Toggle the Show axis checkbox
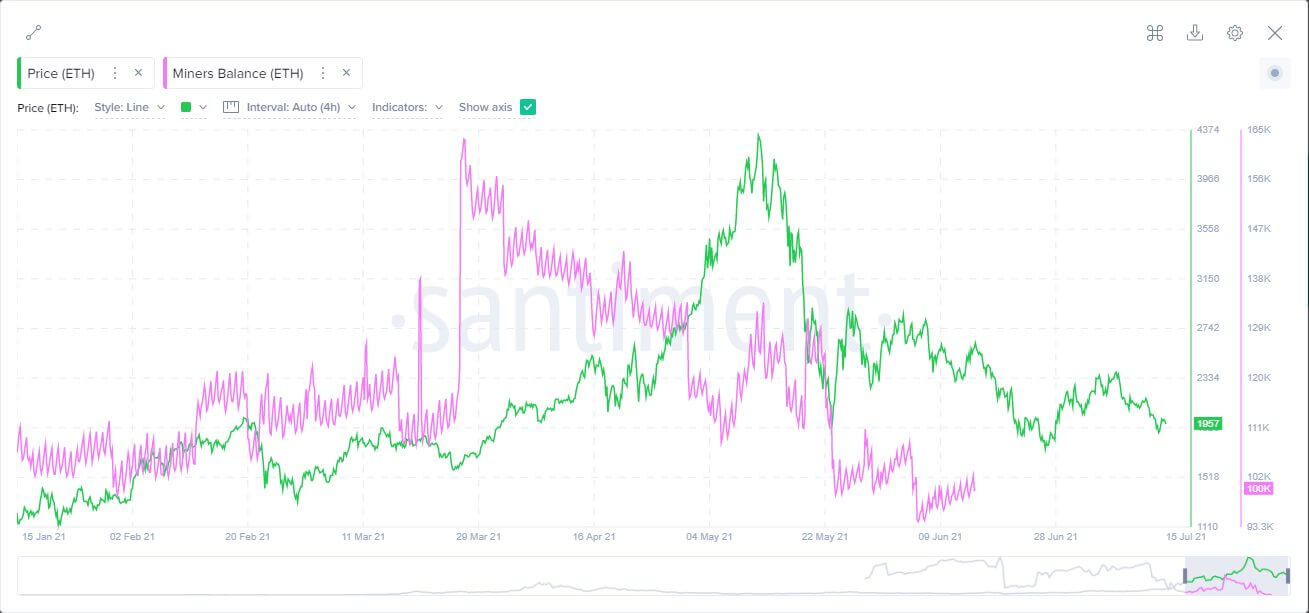This screenshot has width=1309, height=613. tap(528, 107)
